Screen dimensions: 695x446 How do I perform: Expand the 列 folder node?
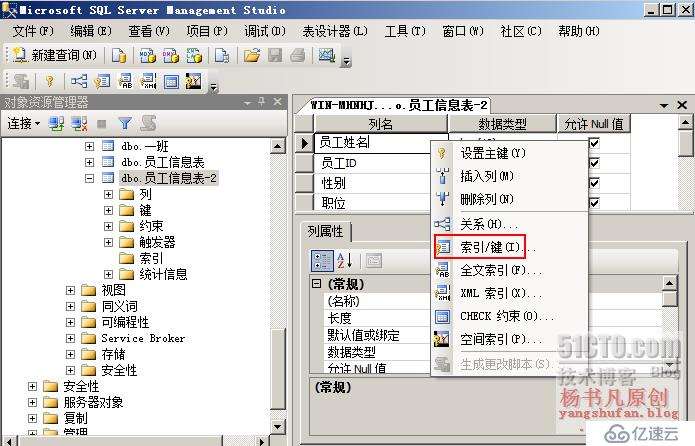[x=108, y=194]
